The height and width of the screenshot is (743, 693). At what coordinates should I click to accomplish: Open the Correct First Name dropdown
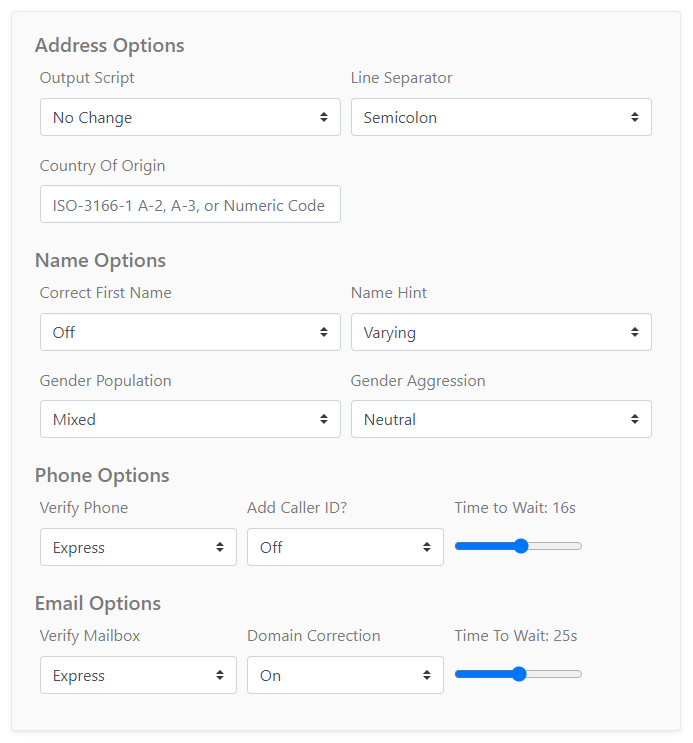pos(190,332)
